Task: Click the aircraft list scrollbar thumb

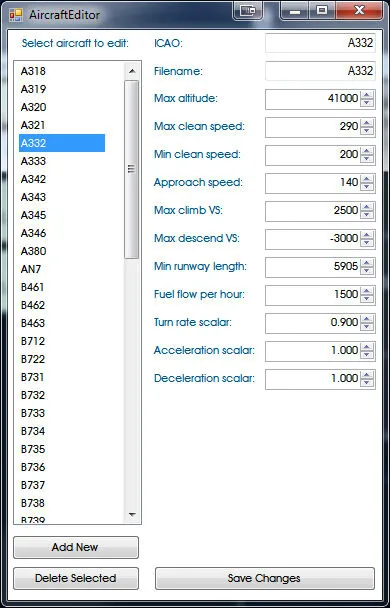Action: [132, 169]
